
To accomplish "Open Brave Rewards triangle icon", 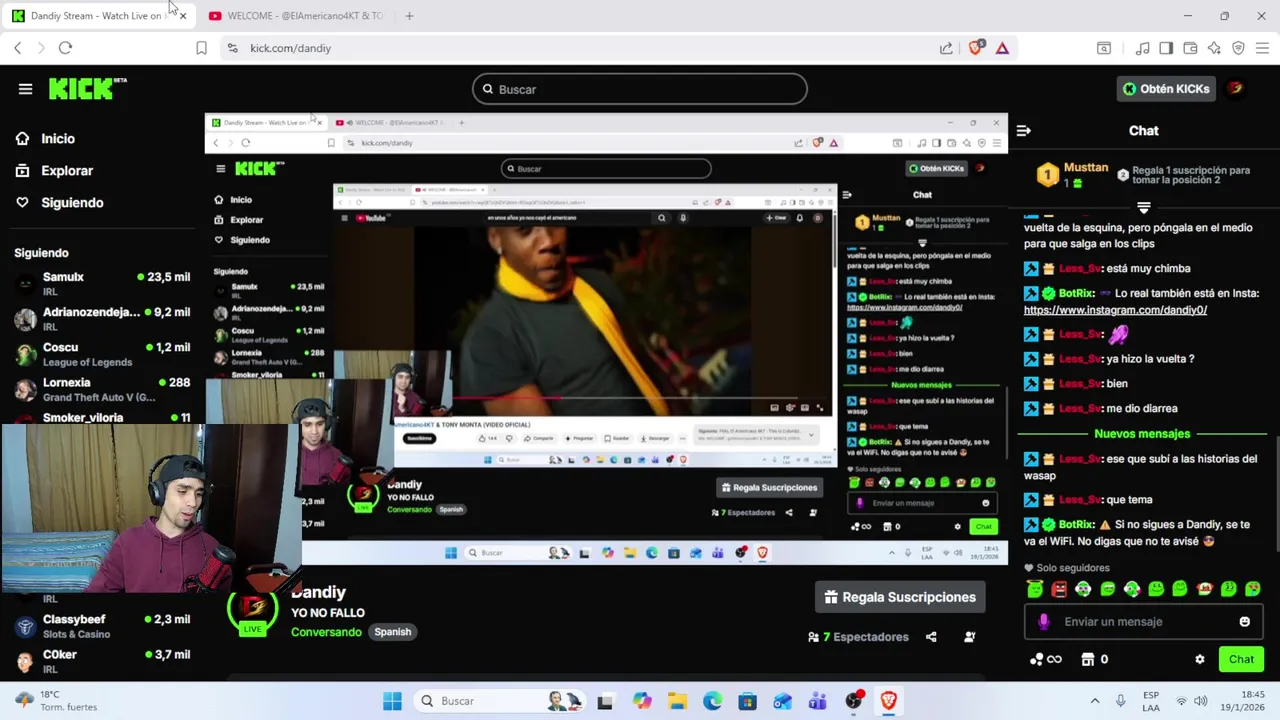I will point(1002,48).
